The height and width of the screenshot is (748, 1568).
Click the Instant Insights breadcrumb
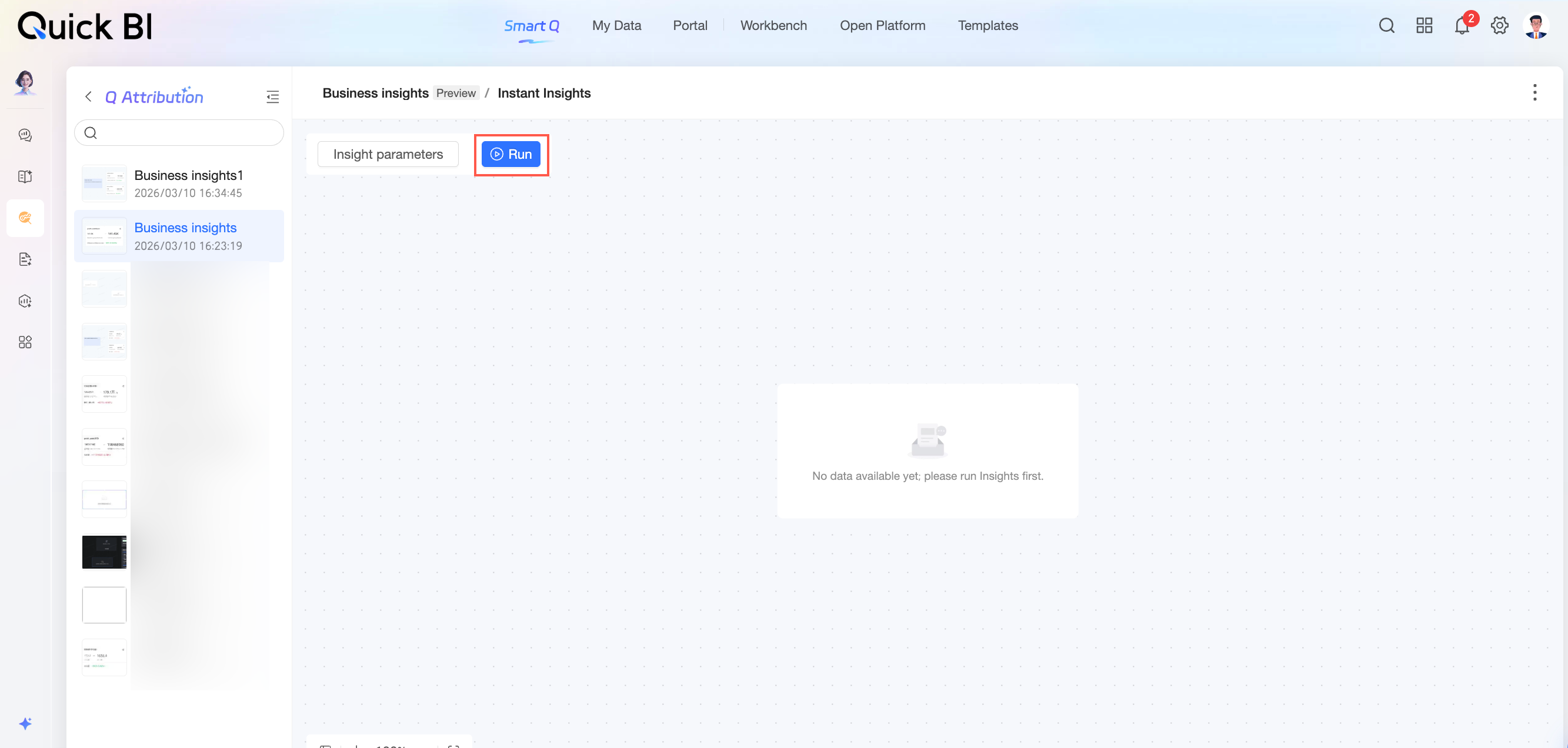tap(544, 93)
